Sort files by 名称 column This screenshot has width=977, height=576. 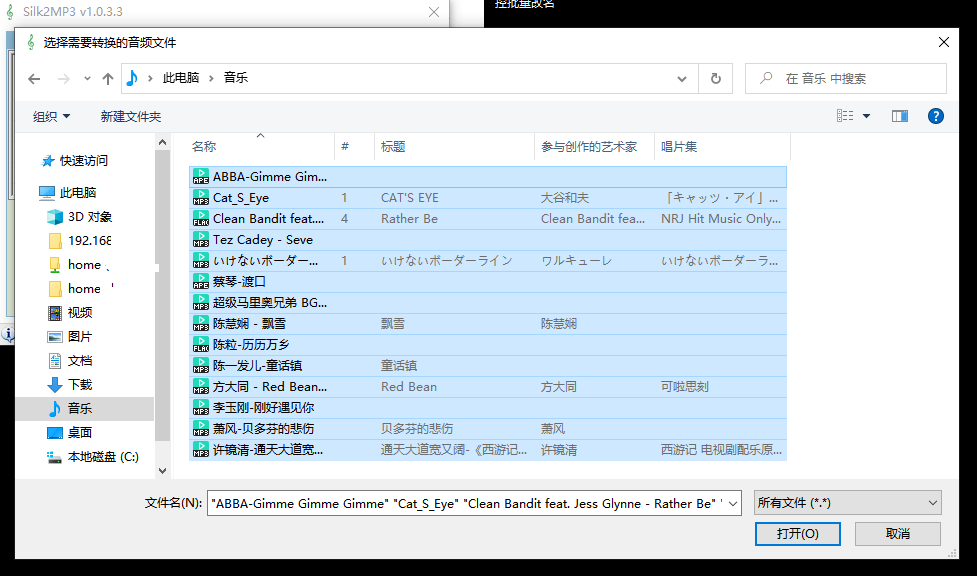[204, 146]
